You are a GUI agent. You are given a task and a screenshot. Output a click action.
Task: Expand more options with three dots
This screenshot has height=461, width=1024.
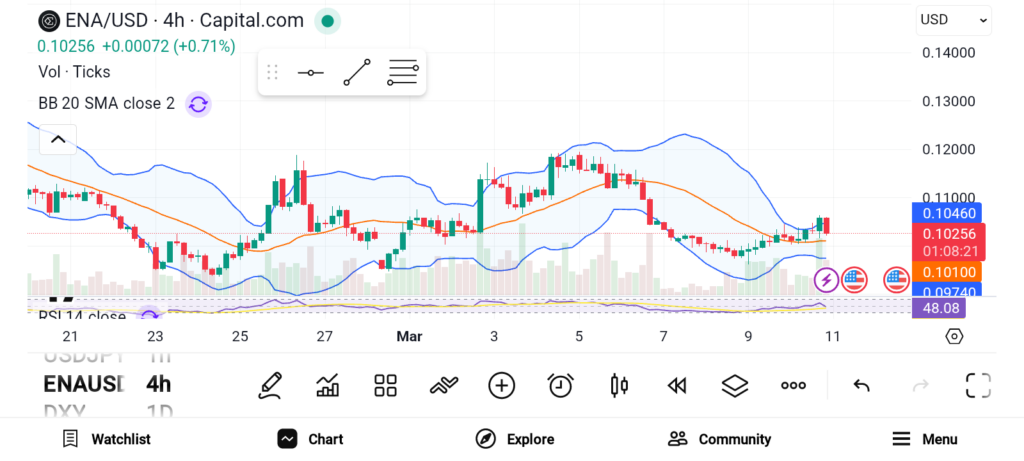(793, 385)
